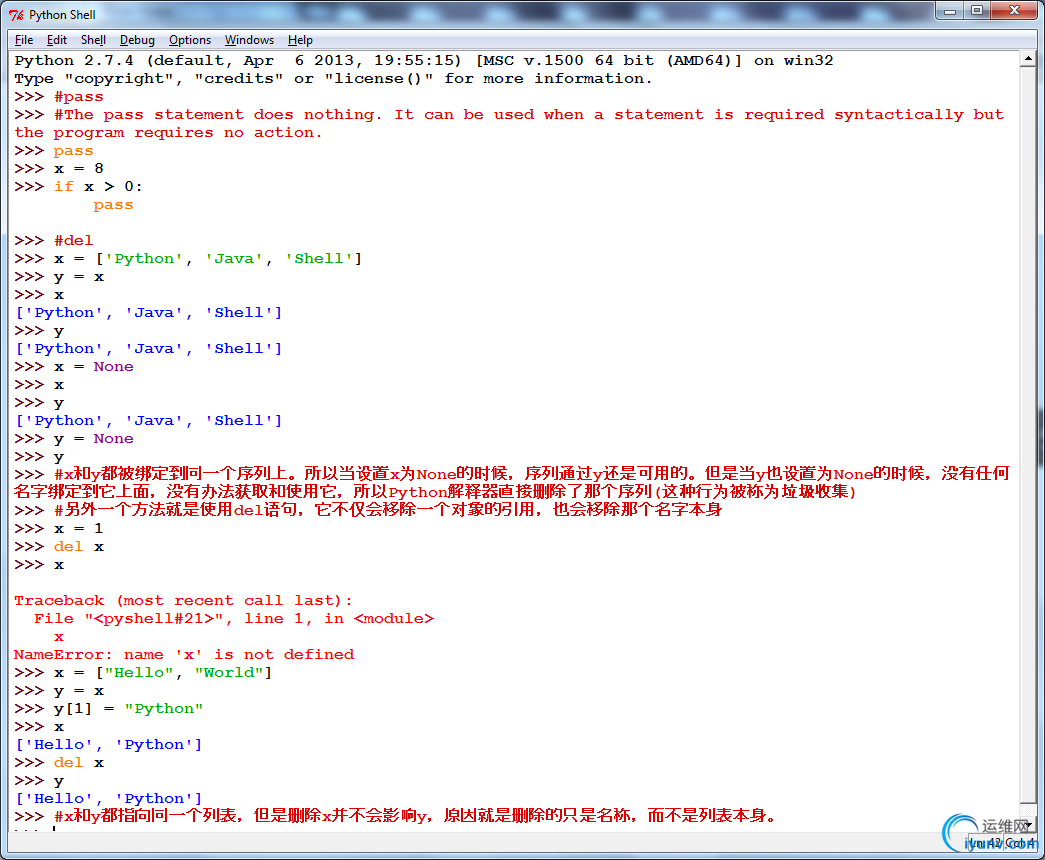Screen dimensions: 1045x860
Task: Open the File menu
Action: pyautogui.click(x=24, y=40)
